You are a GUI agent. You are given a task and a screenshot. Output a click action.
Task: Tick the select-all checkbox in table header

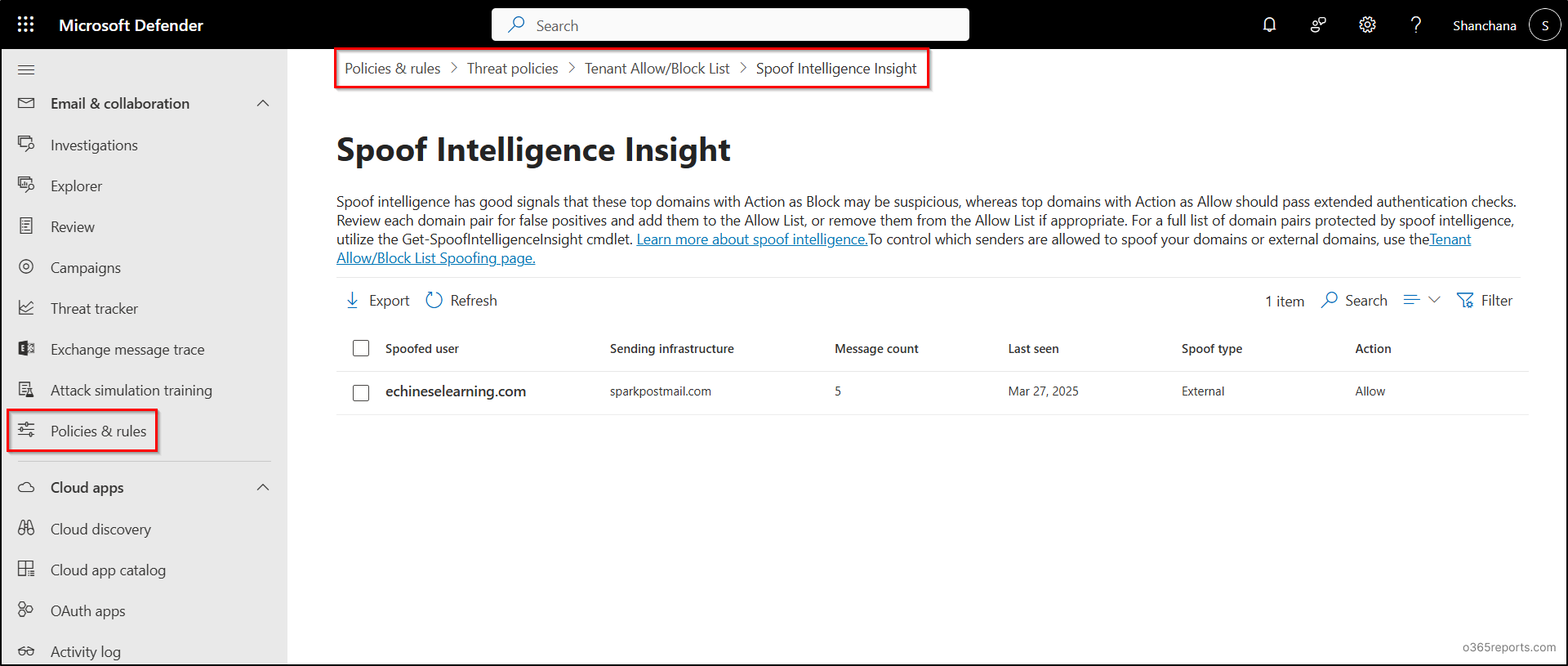(361, 348)
